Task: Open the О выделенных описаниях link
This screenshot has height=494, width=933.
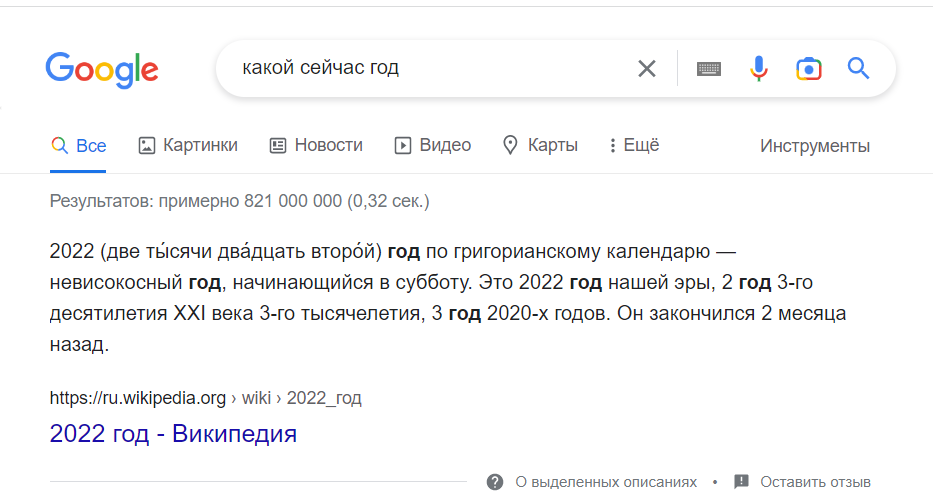Action: coord(606,482)
